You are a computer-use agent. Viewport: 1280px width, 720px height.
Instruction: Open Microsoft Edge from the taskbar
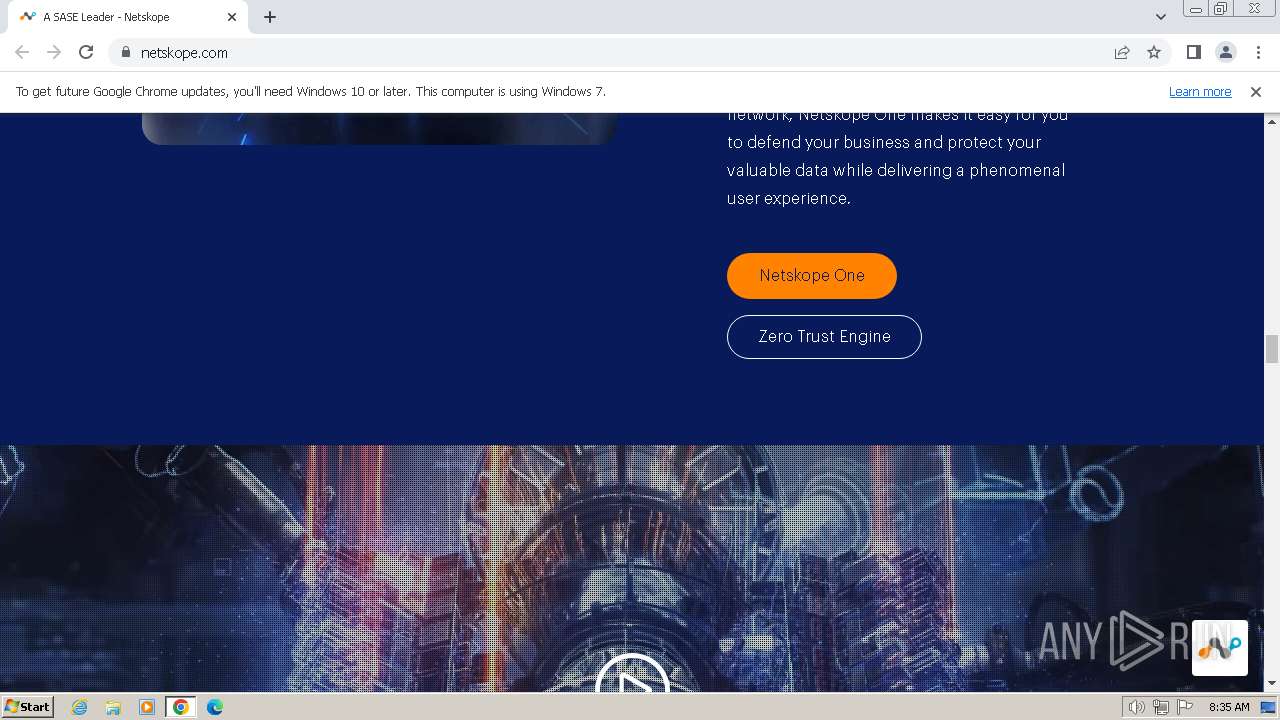tap(215, 707)
